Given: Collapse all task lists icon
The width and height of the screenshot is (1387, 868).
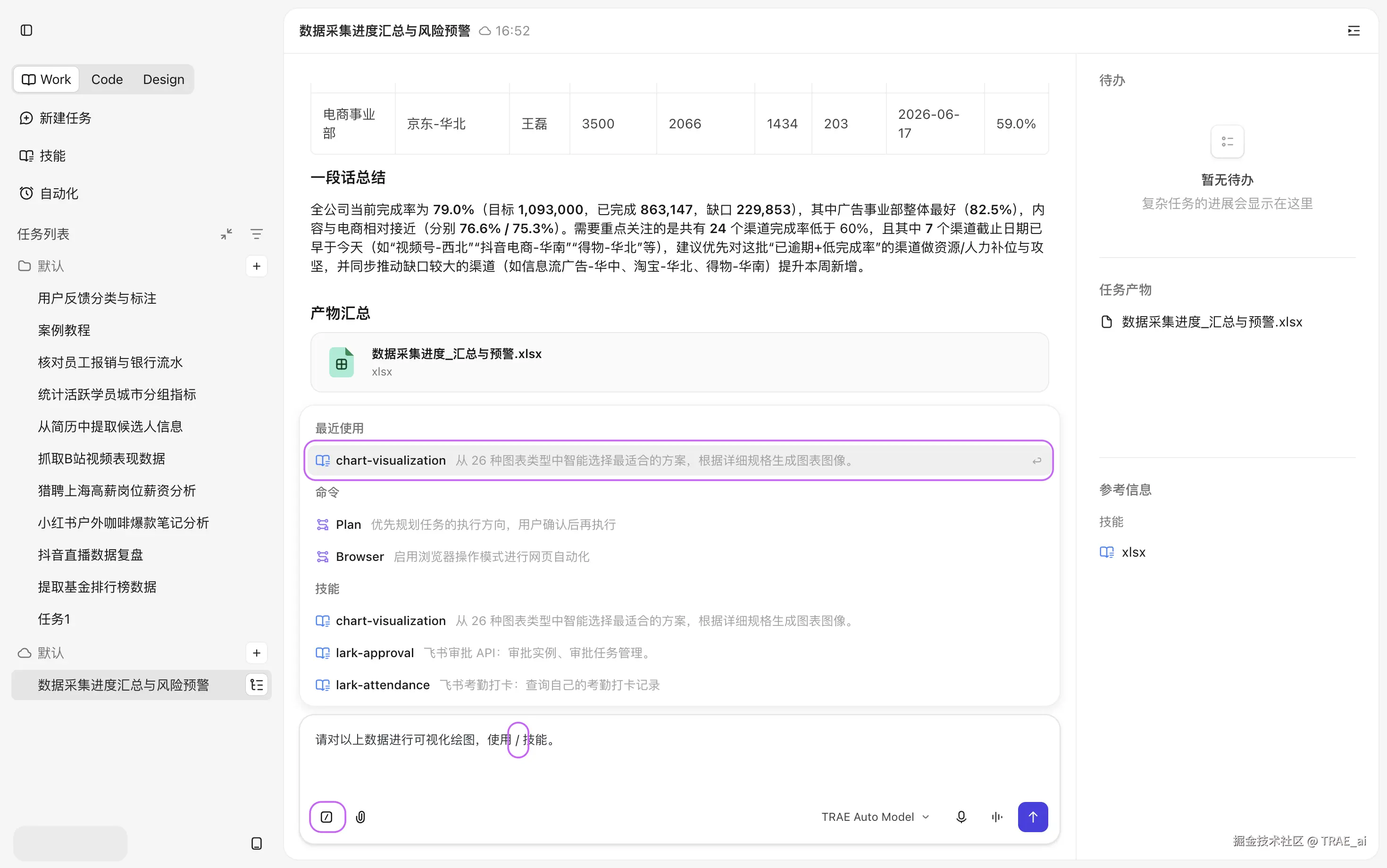Looking at the screenshot, I should [x=227, y=234].
